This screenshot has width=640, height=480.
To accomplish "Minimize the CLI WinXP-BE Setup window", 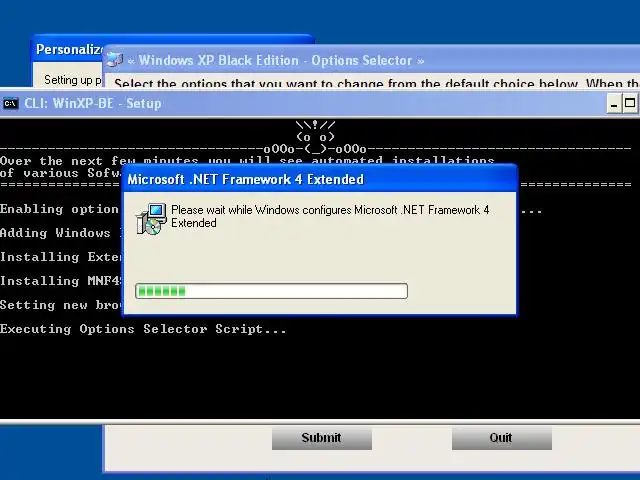I will [614, 104].
